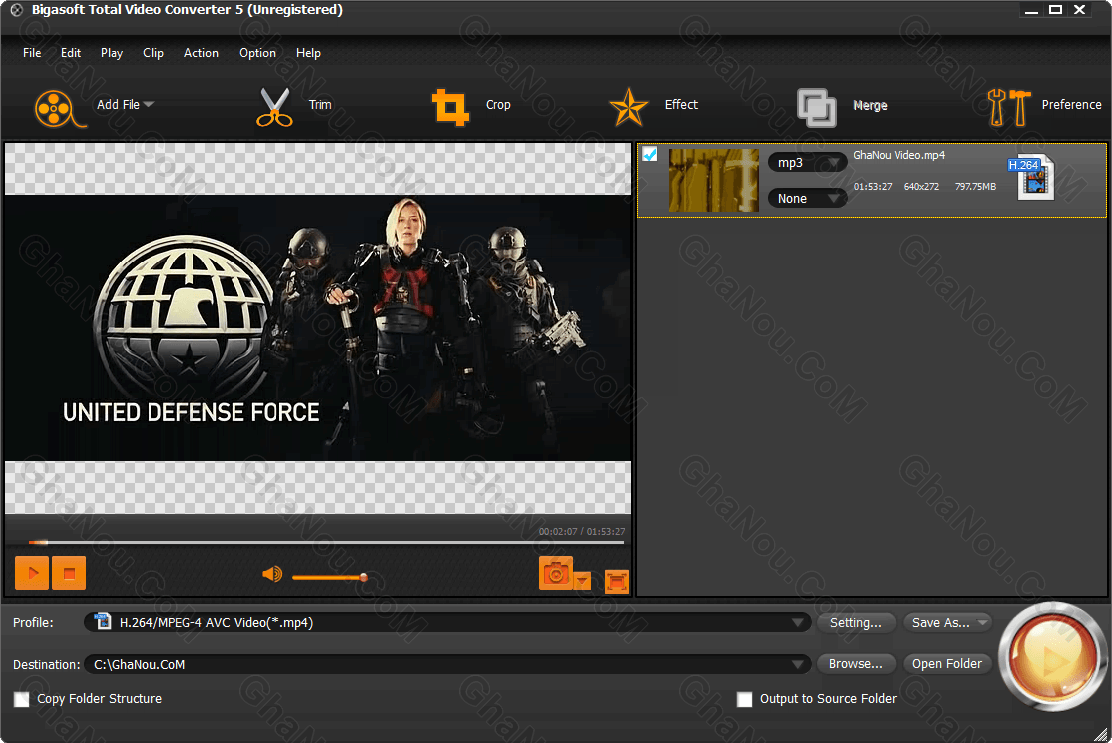Switch preview to full screen
Image resolution: width=1112 pixels, height=743 pixels.
pyautogui.click(x=617, y=580)
